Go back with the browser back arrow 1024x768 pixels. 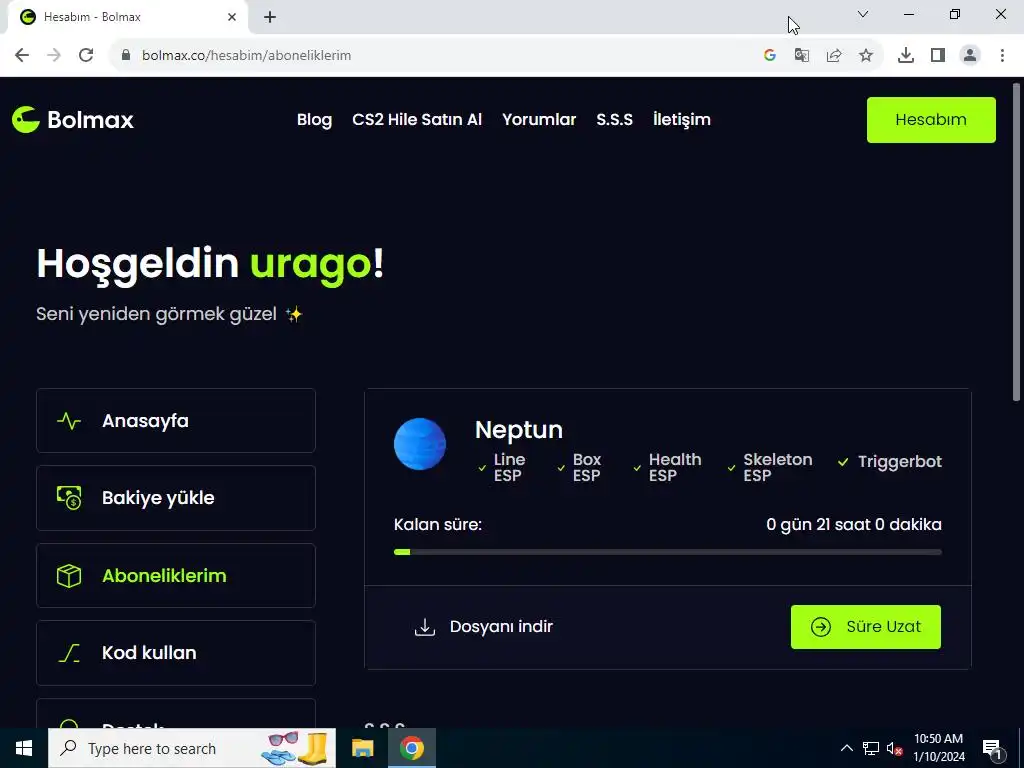pos(22,55)
